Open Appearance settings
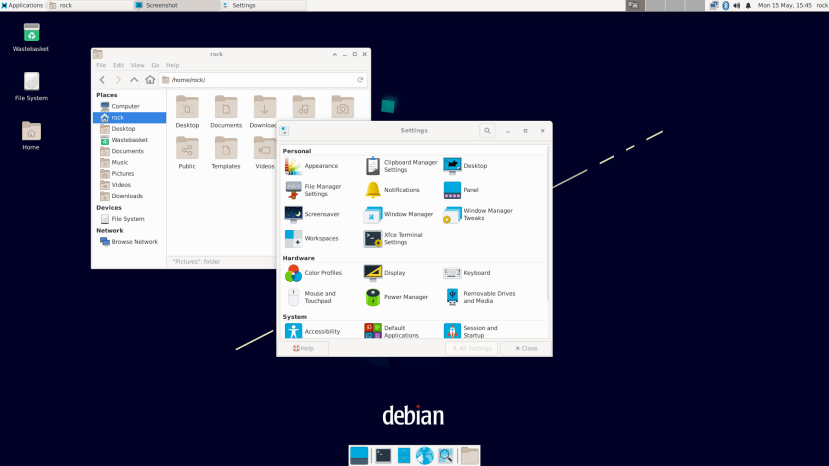Viewport: 829px width, 466px height. (312, 166)
